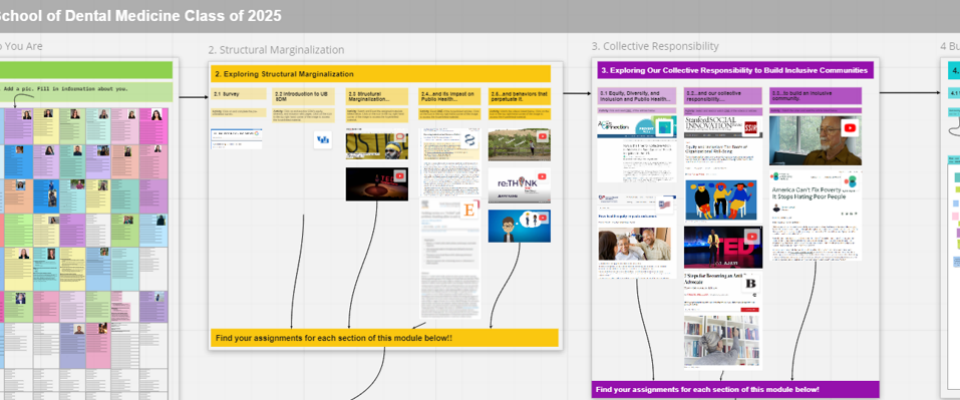960x400 pixels.
Task: Play the TED talk video
Action: pos(722,247)
